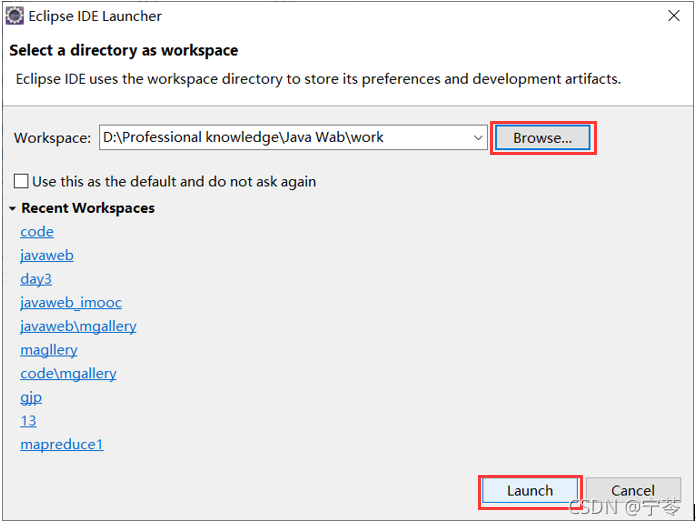The height and width of the screenshot is (526, 696).
Task: Open the 'javaweb' recent workspace
Action: [47, 256]
